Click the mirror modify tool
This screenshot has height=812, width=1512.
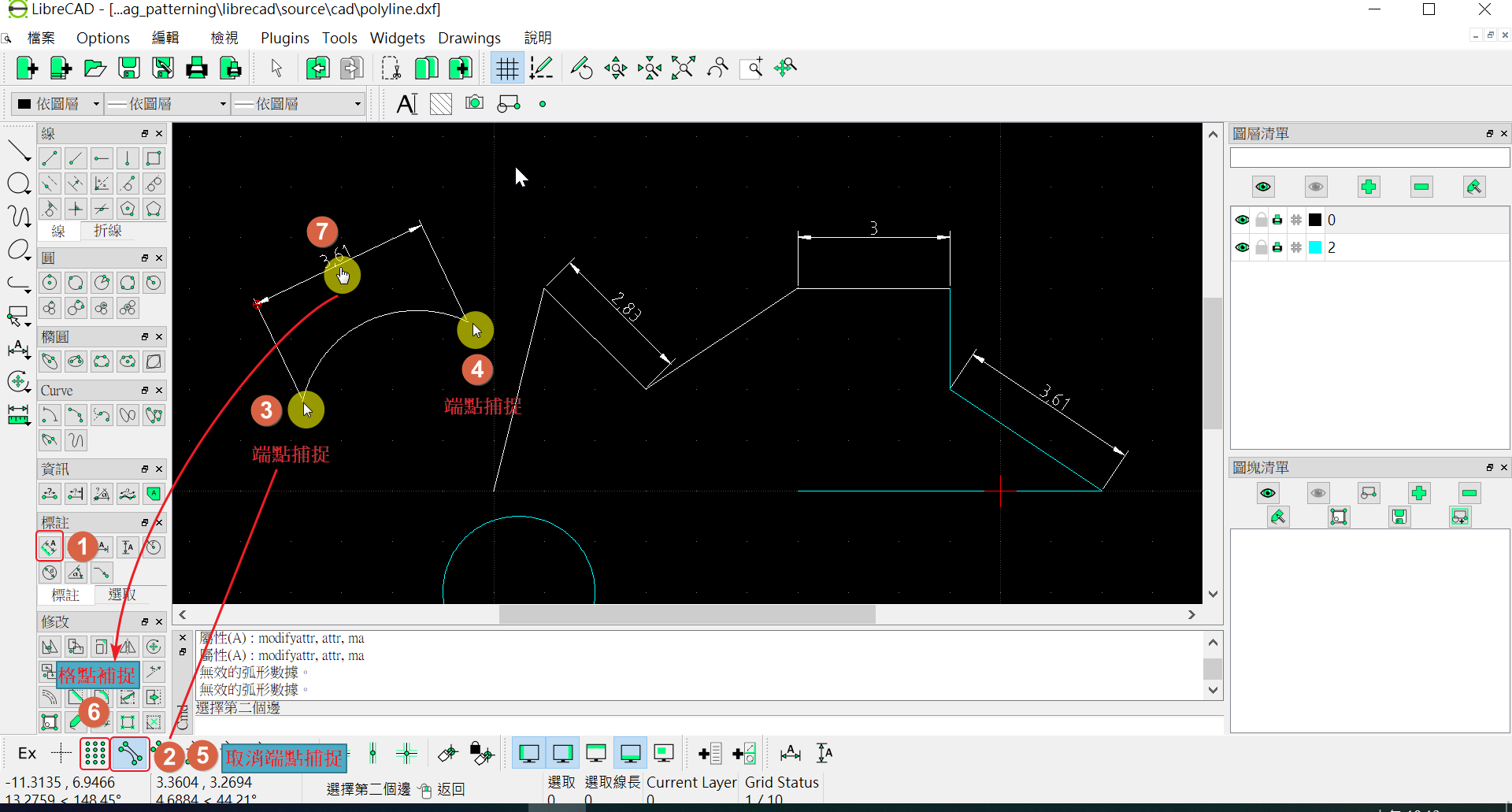[128, 647]
